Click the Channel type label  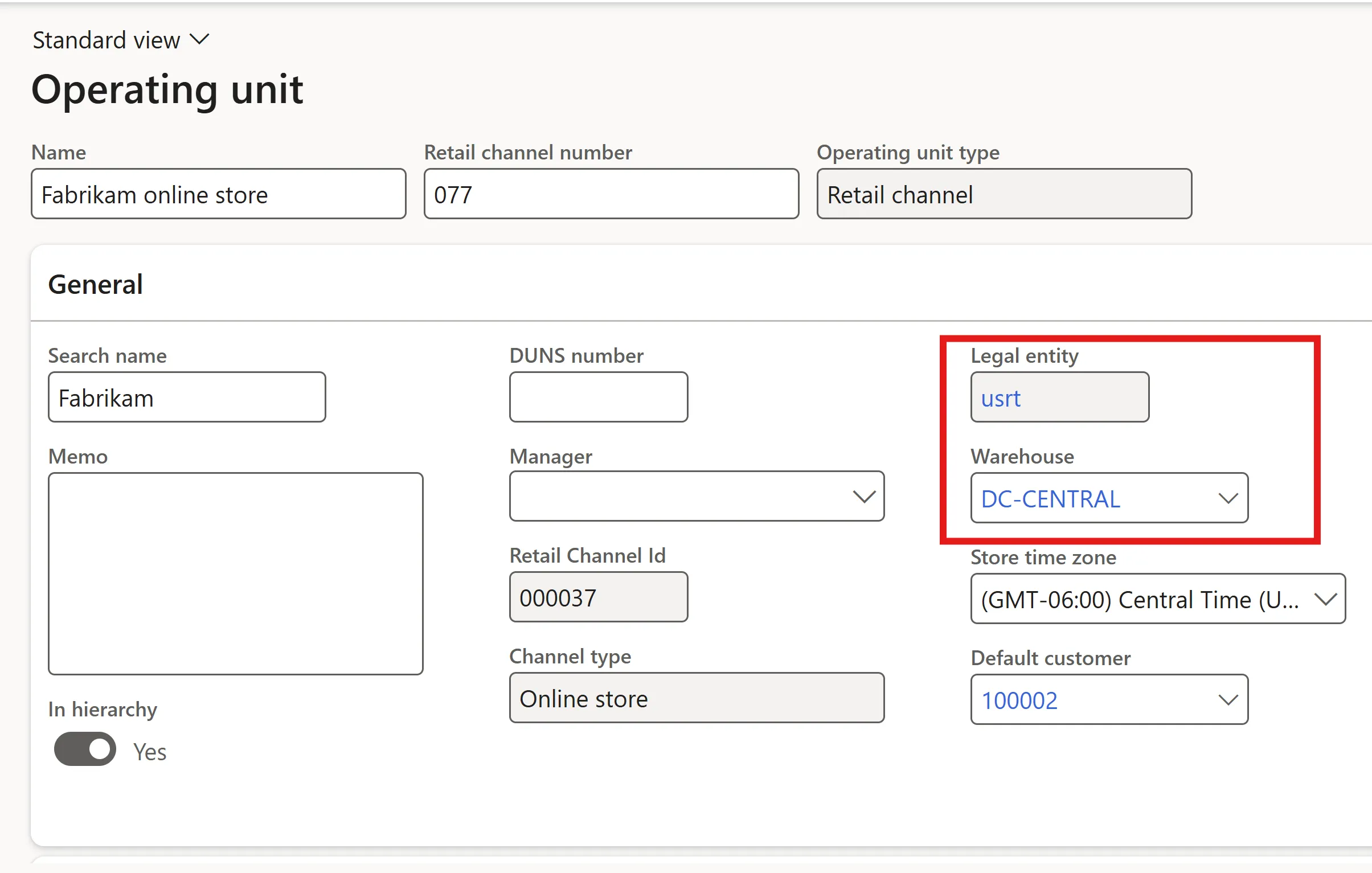(570, 657)
